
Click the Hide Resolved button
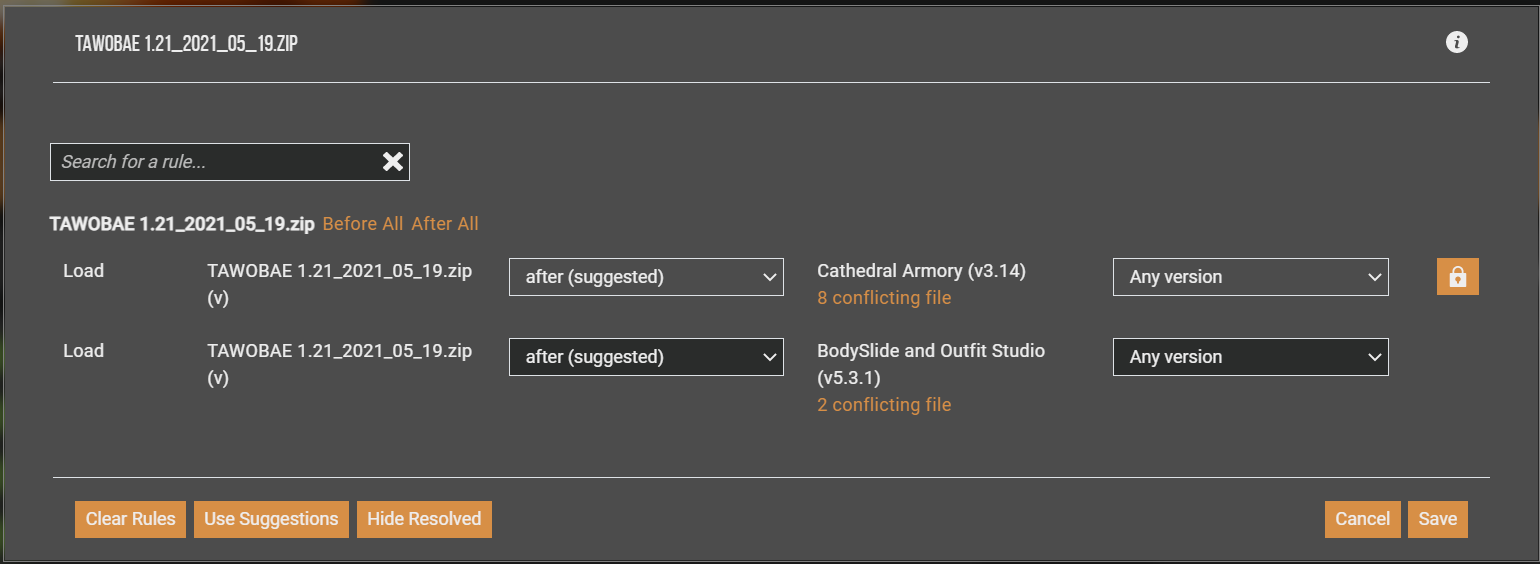coord(424,519)
